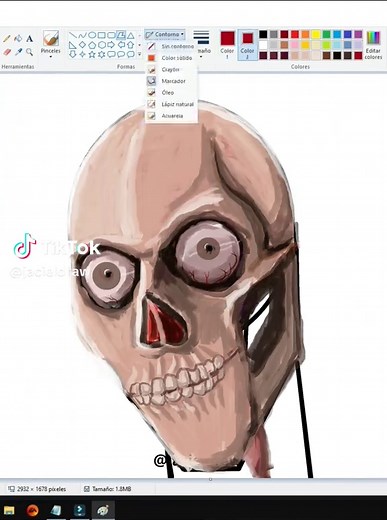Open File Explorer from the taskbar
Image resolution: width=387 pixels, height=520 pixels.
click(x=9, y=510)
